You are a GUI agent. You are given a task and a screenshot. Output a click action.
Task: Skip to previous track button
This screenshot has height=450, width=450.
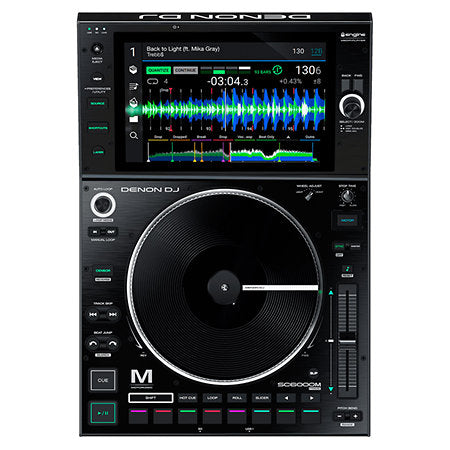pyautogui.click(x=93, y=314)
